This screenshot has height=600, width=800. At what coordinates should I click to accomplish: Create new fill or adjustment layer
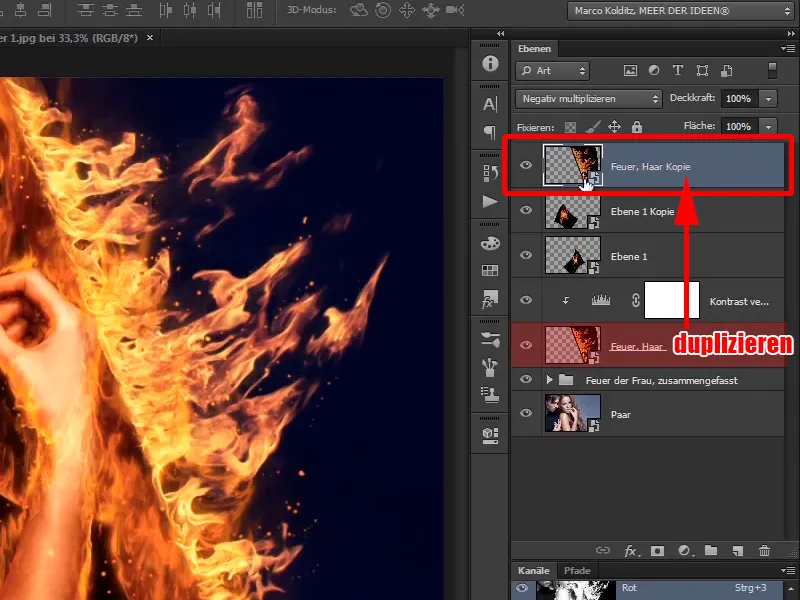pos(684,551)
